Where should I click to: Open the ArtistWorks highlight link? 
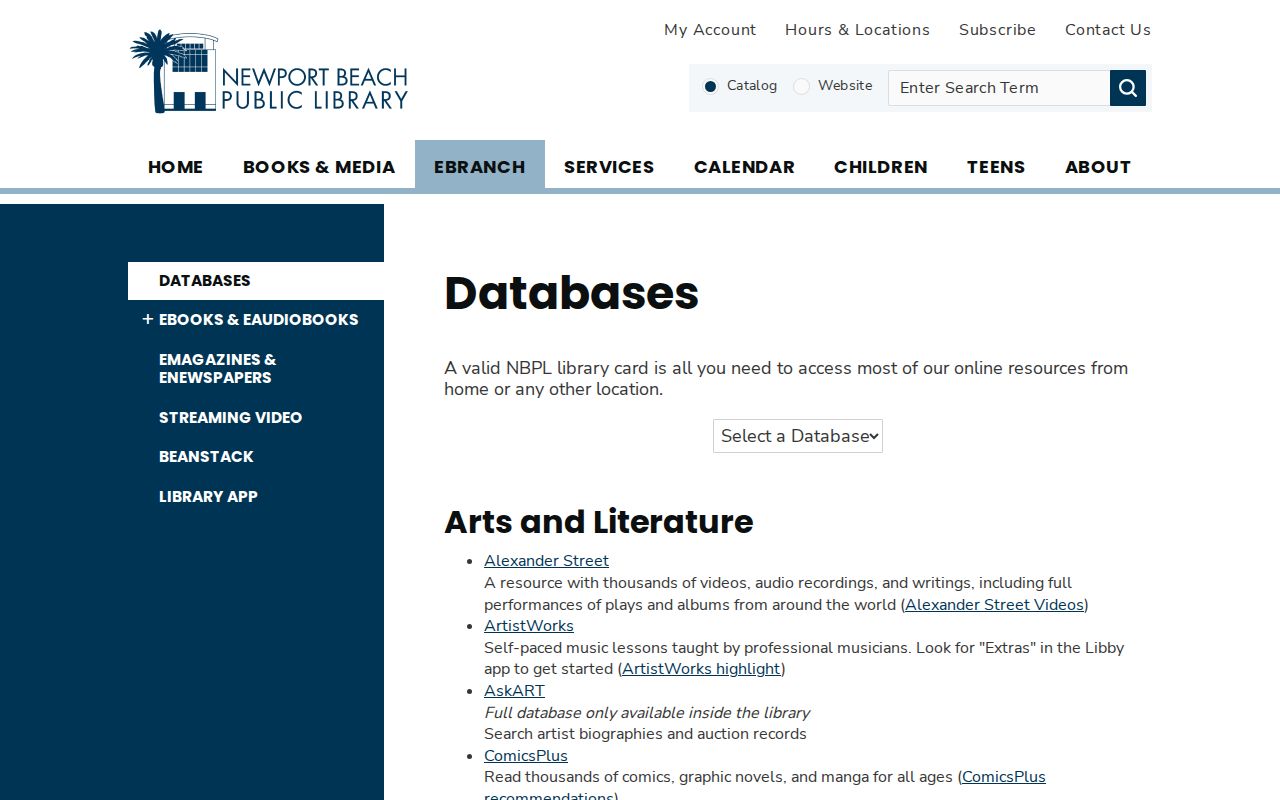tap(701, 669)
